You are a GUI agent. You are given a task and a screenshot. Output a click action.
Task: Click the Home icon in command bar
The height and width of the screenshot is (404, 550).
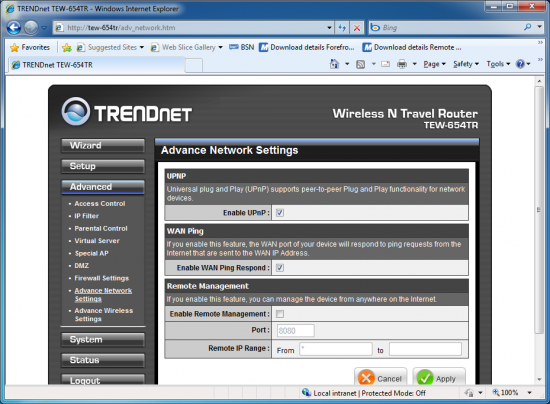(x=334, y=64)
